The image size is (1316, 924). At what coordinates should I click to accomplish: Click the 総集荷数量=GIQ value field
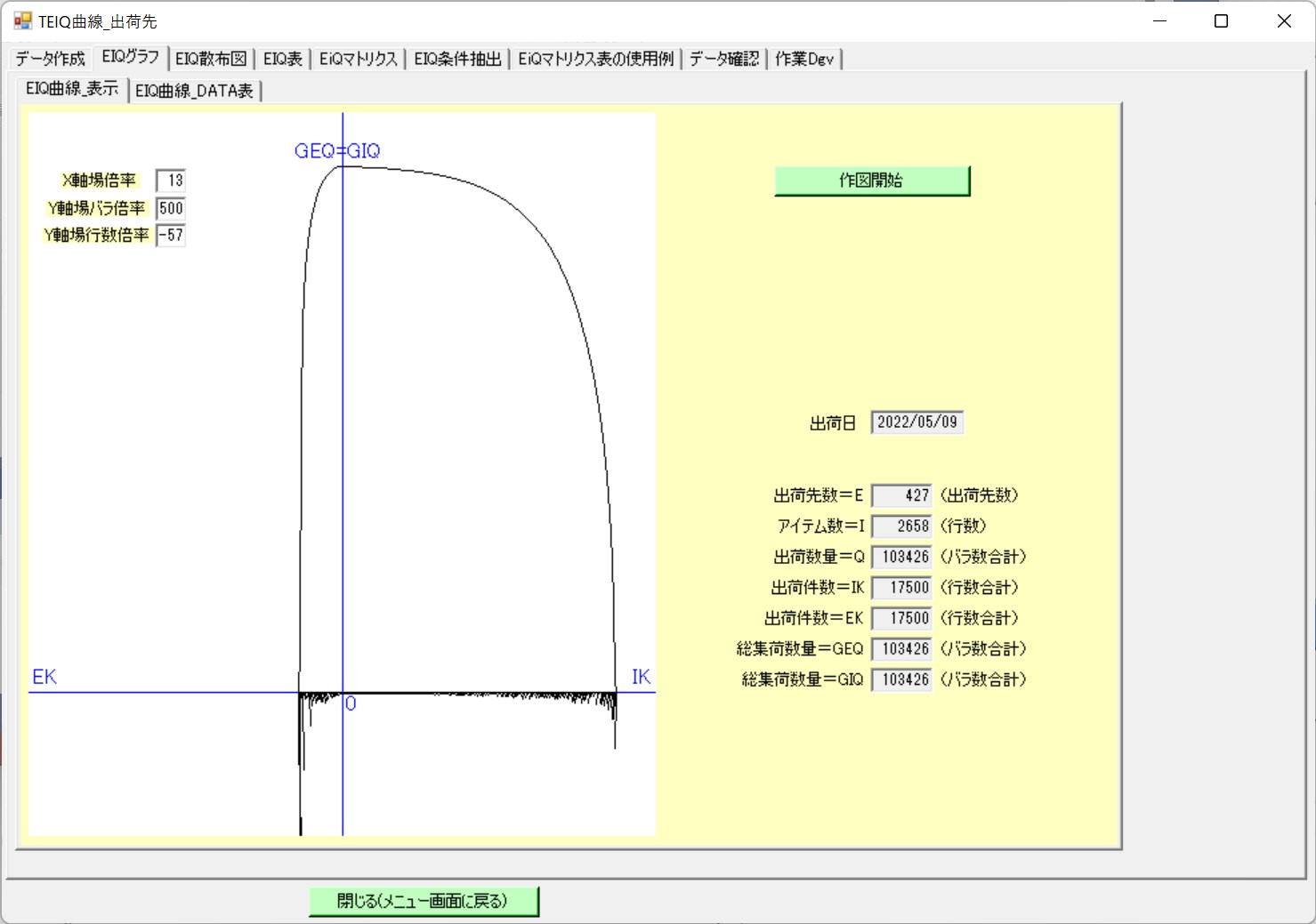point(901,679)
